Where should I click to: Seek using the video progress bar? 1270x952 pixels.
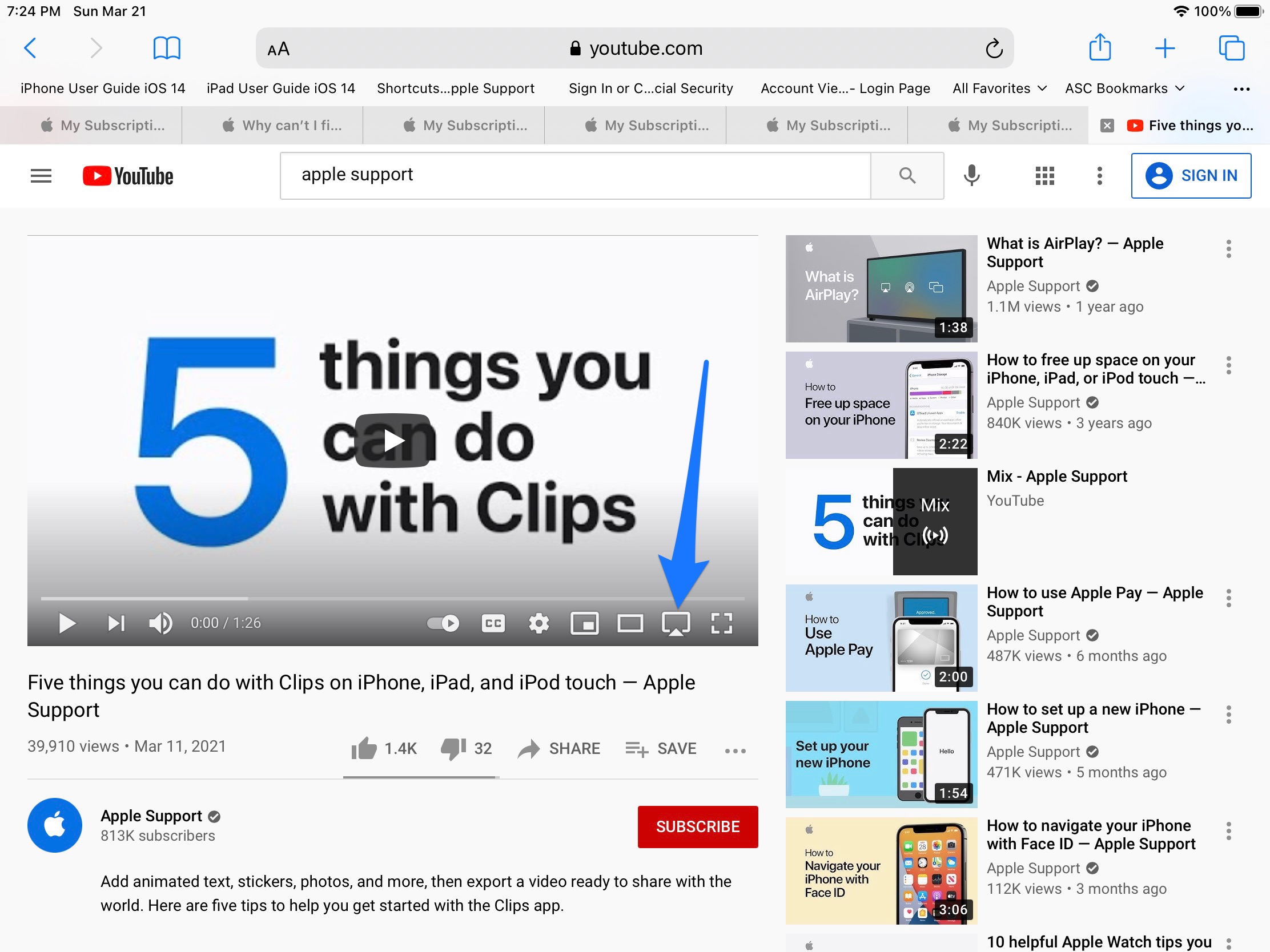393,599
